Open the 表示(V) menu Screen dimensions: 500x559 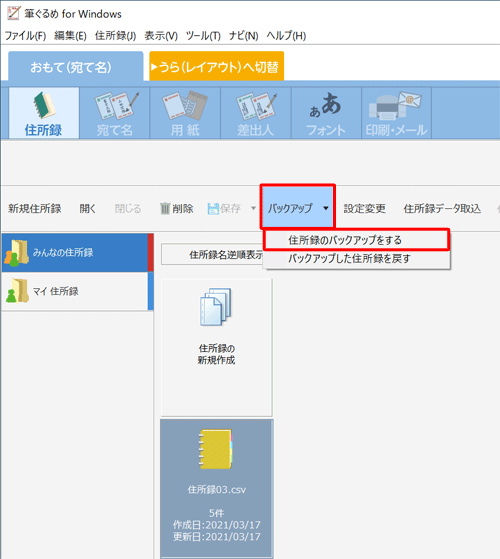tap(161, 36)
